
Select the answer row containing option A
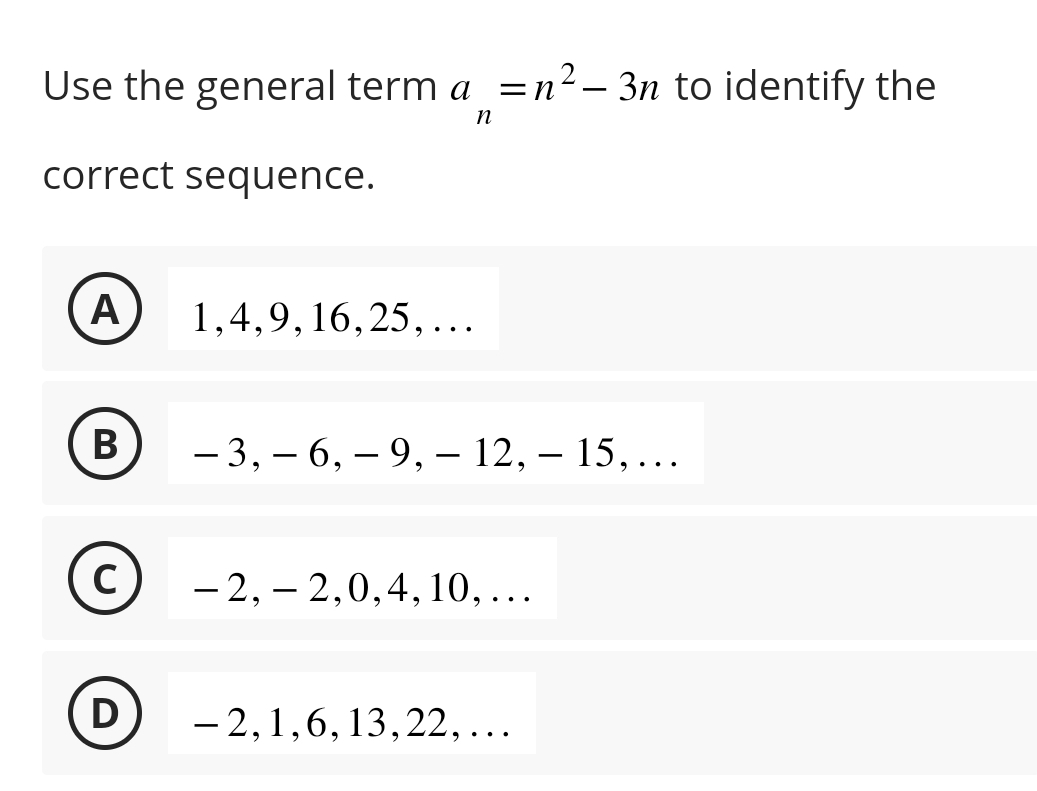point(540,309)
